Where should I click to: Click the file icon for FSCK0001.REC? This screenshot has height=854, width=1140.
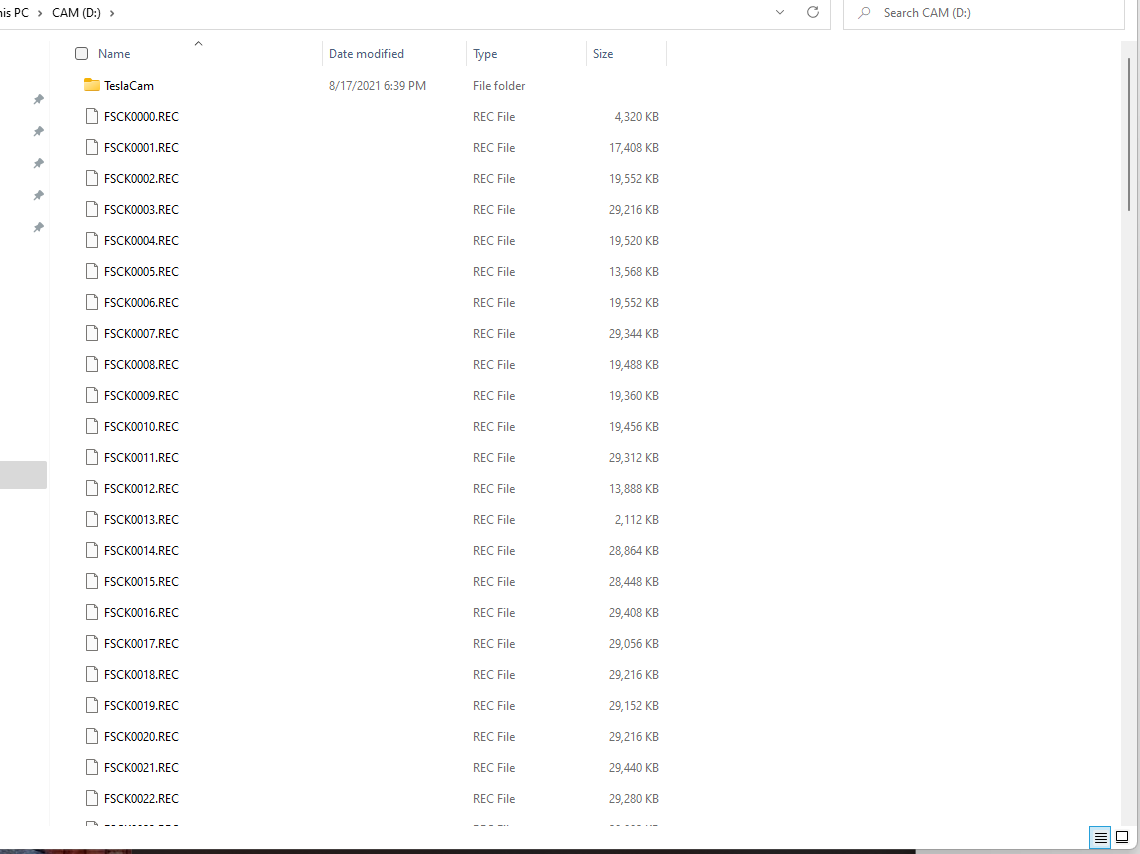tap(92, 148)
